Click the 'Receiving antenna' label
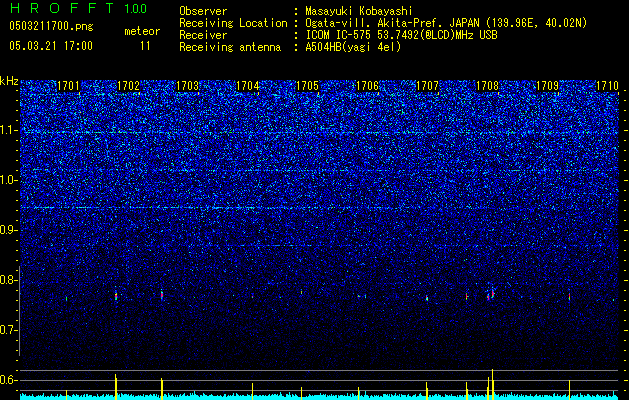The height and width of the screenshot is (400, 629). (230, 47)
